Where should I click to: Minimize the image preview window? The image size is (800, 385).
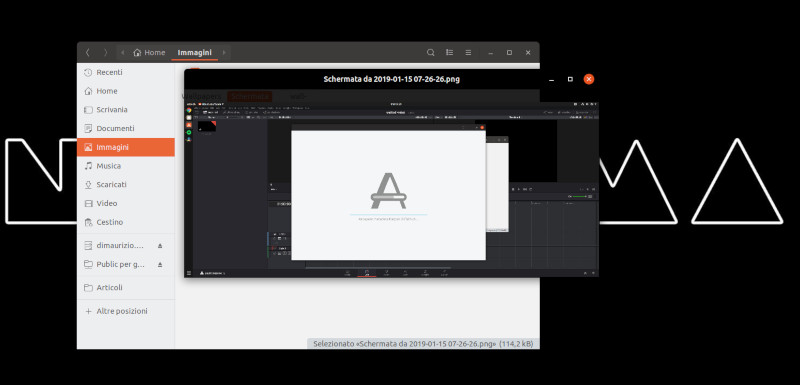(552, 80)
